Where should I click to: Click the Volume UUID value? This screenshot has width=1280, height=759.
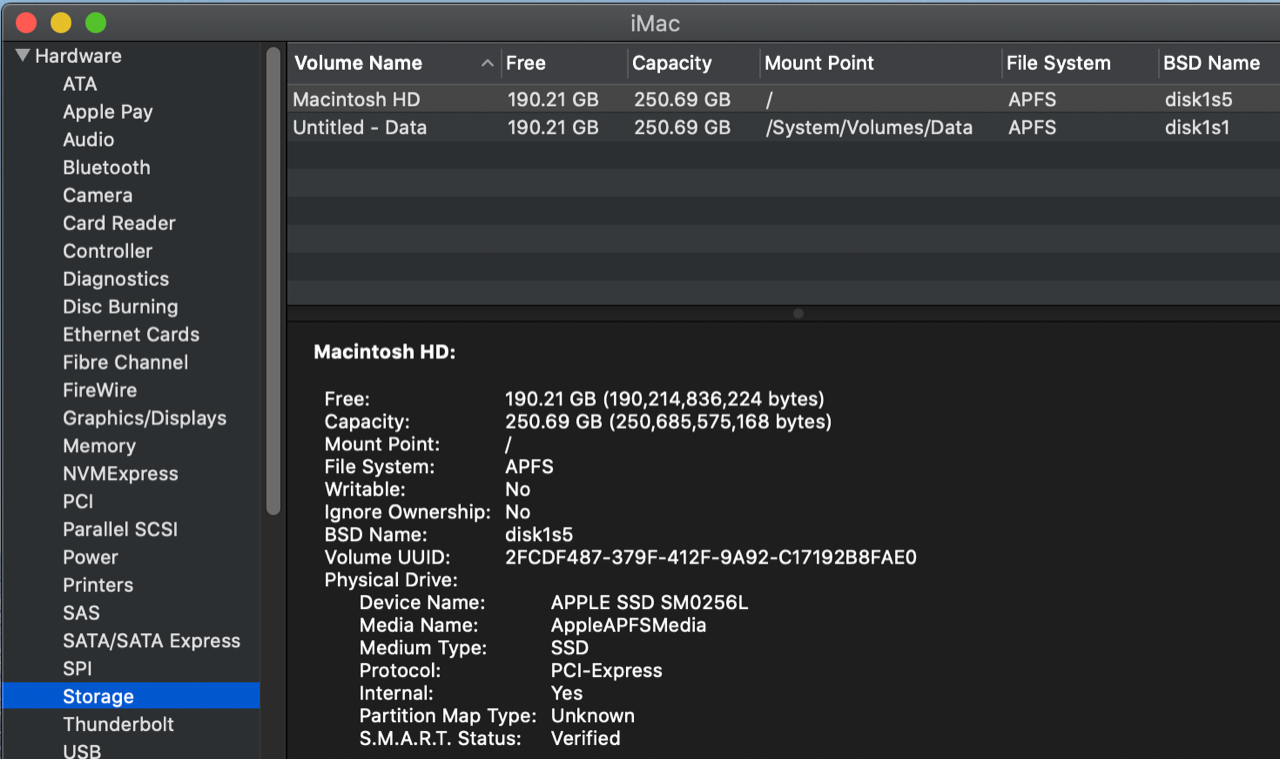(711, 557)
